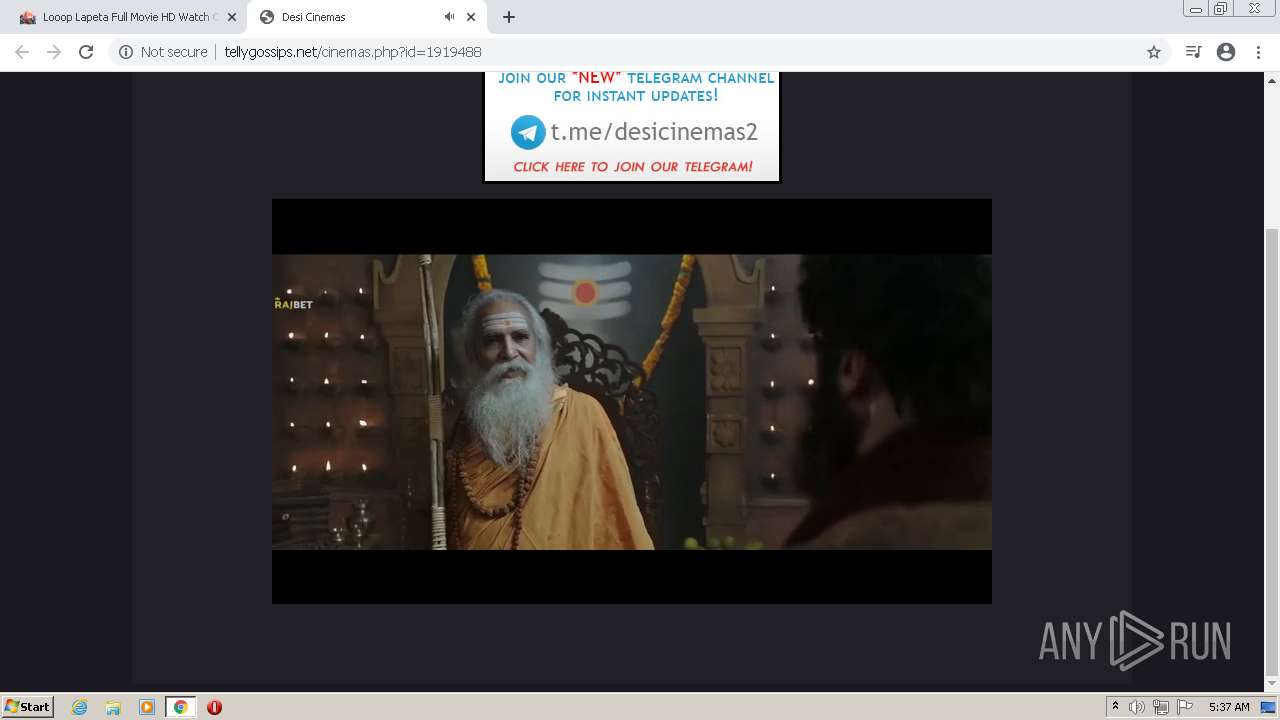Click the Telegram logo icon in the banner

528,132
